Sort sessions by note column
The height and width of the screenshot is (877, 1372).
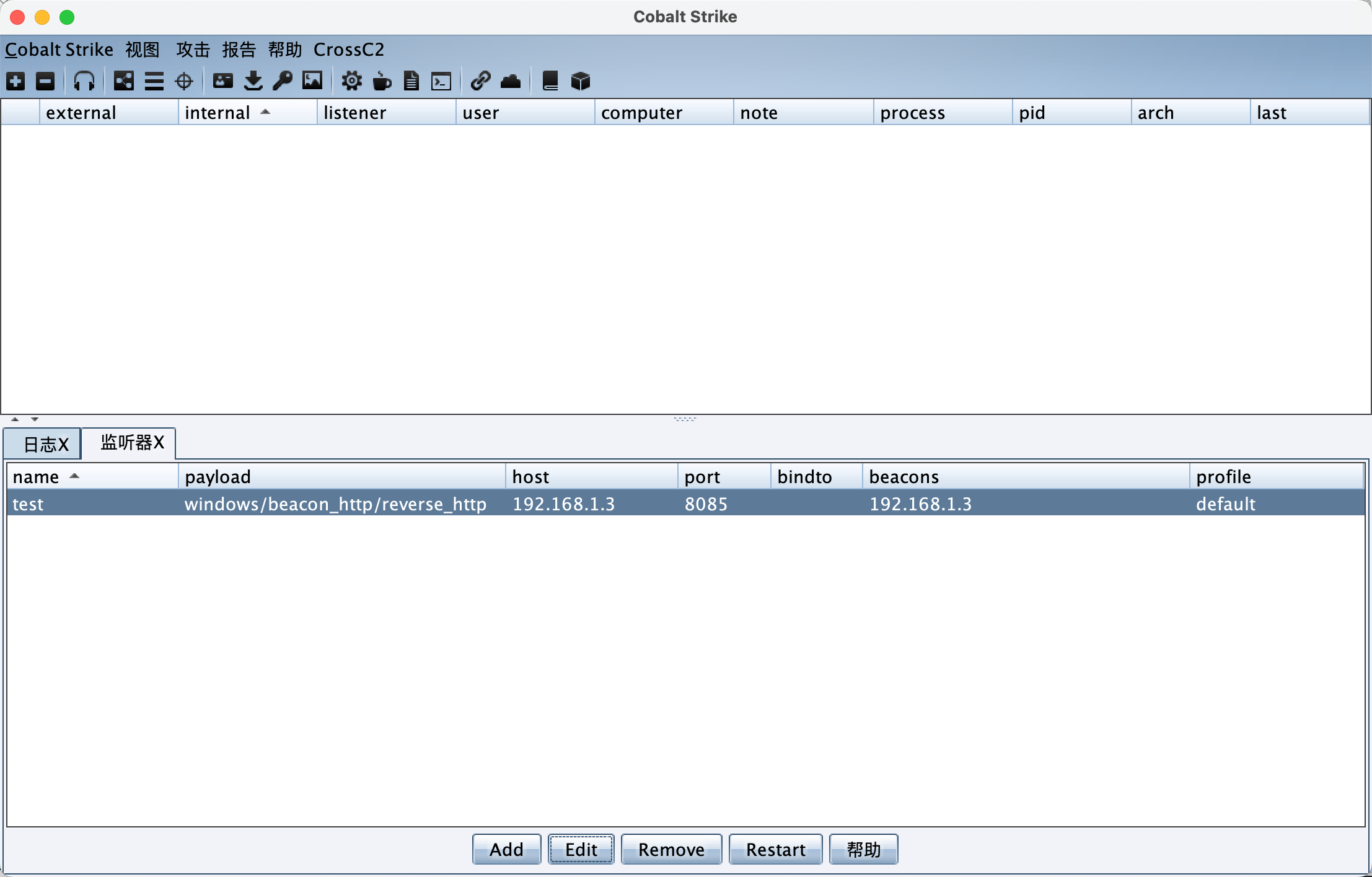click(804, 113)
